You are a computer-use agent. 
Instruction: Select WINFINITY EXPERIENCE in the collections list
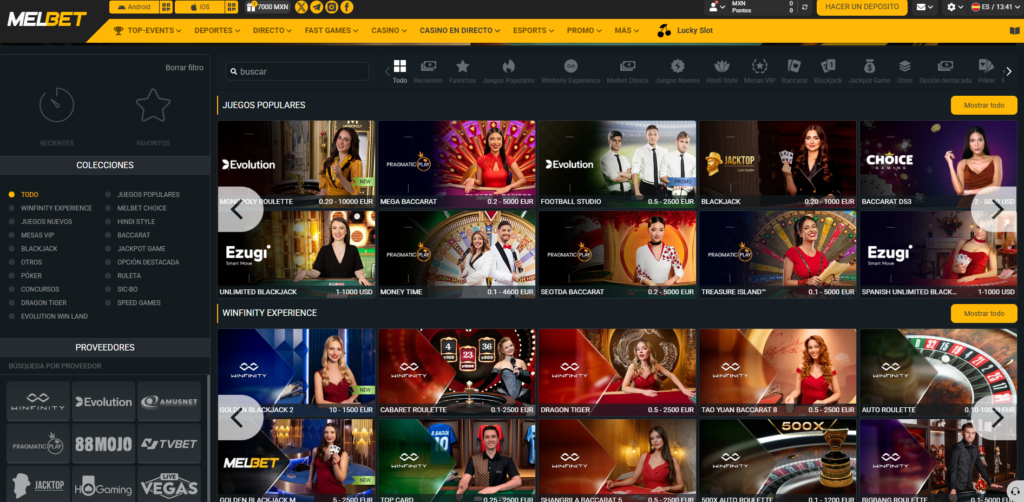point(51,208)
